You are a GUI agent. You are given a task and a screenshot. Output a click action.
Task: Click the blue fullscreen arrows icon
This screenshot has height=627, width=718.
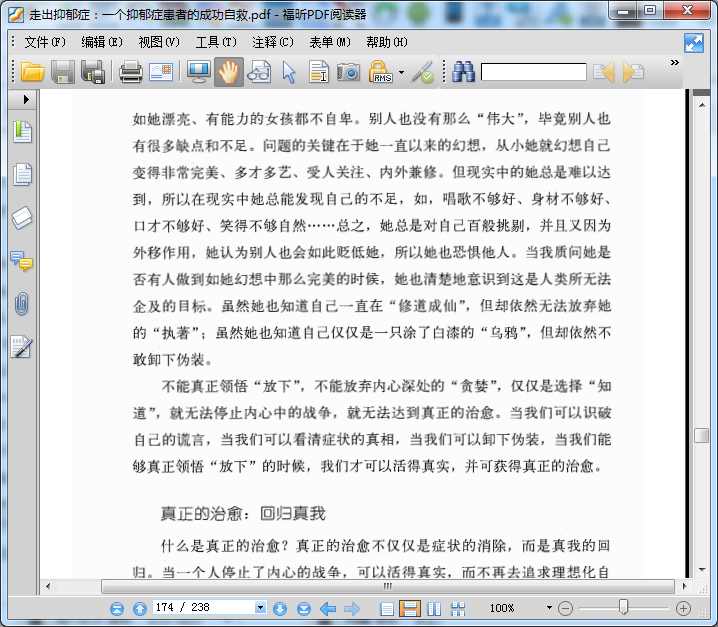[694, 43]
